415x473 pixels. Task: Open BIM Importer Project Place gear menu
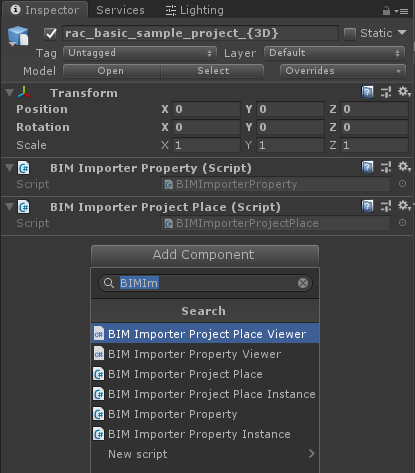(404, 206)
